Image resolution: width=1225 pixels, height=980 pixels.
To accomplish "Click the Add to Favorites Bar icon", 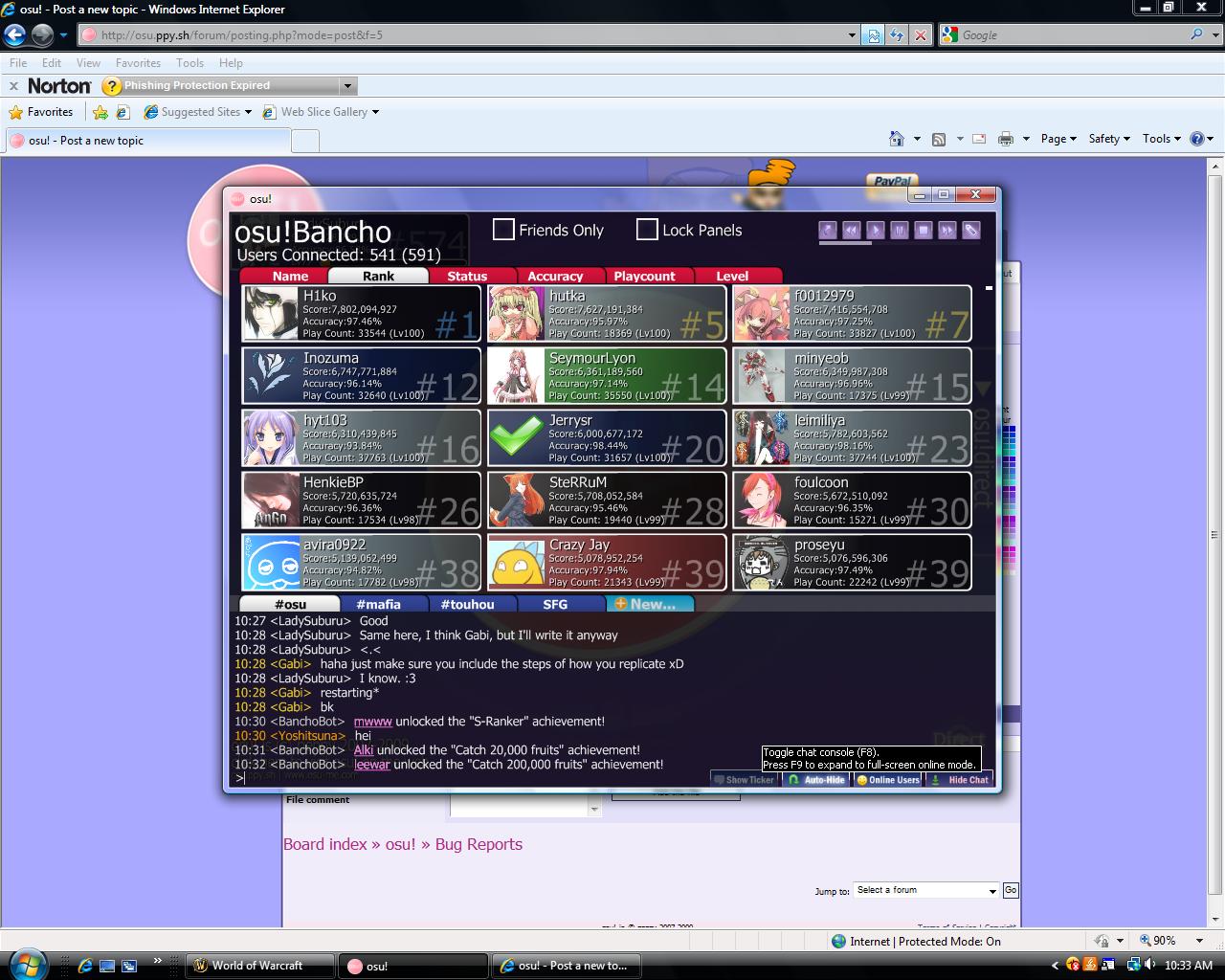I will pyautogui.click(x=100, y=112).
